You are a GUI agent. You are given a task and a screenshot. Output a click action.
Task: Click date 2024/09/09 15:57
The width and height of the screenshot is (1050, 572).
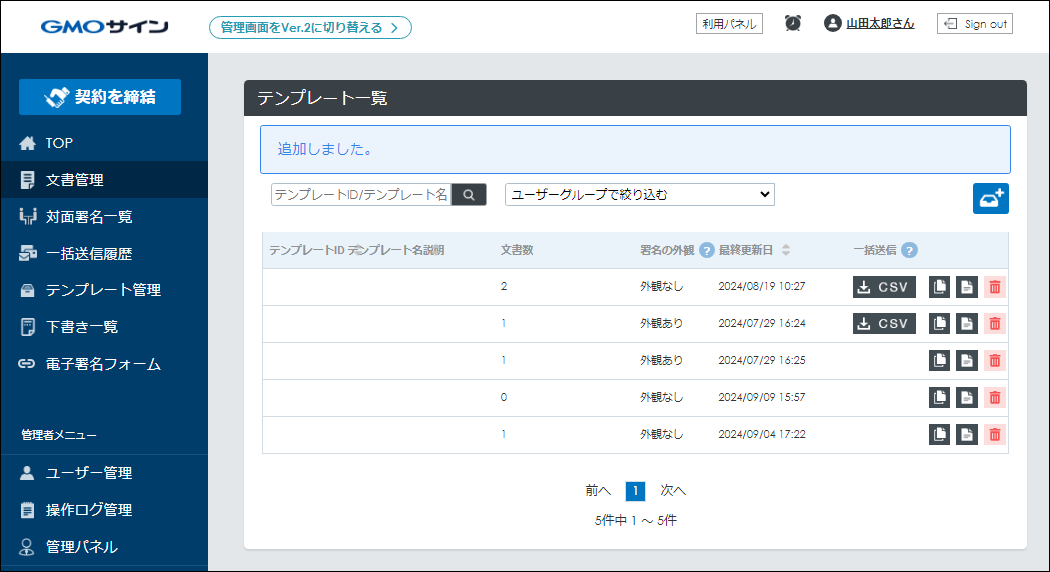[x=762, y=397]
